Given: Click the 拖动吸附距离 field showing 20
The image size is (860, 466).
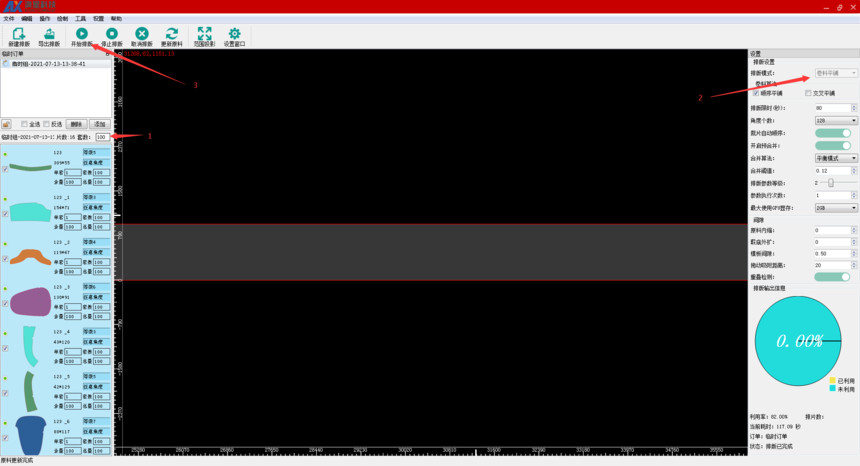Looking at the screenshot, I should [835, 265].
